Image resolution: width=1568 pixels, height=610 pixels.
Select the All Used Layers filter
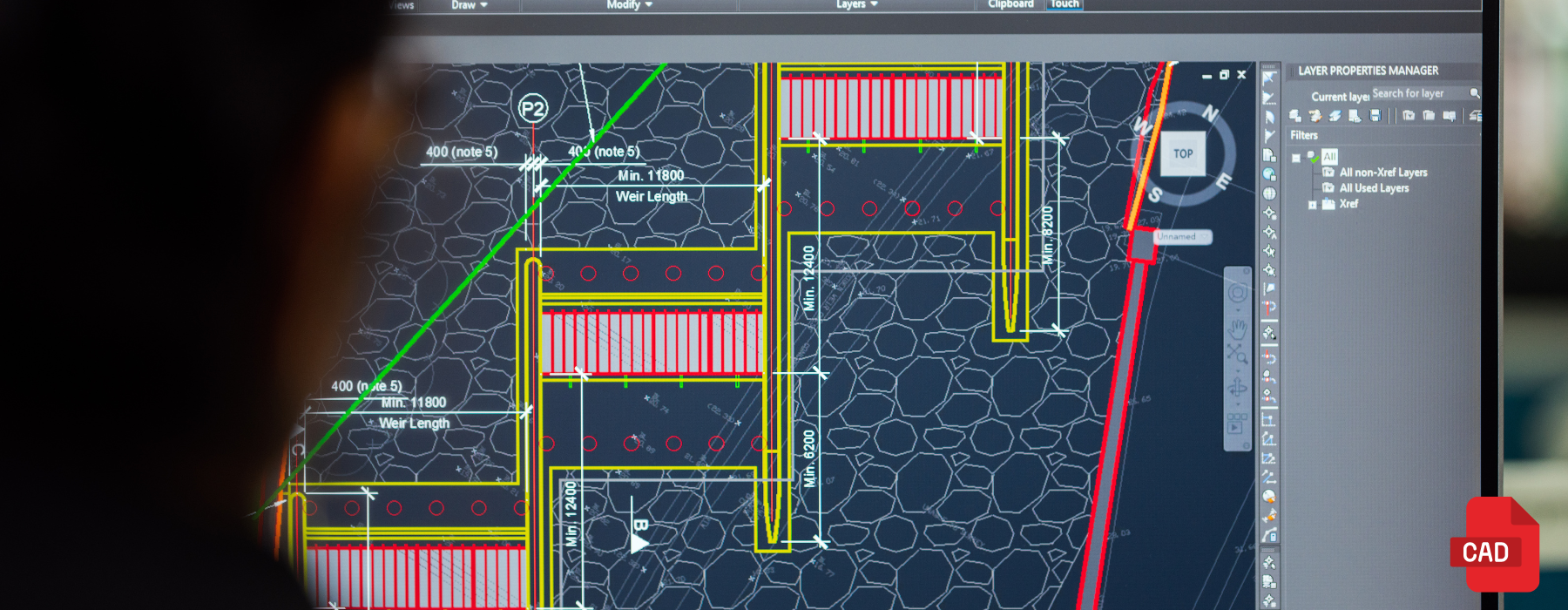click(x=1374, y=188)
